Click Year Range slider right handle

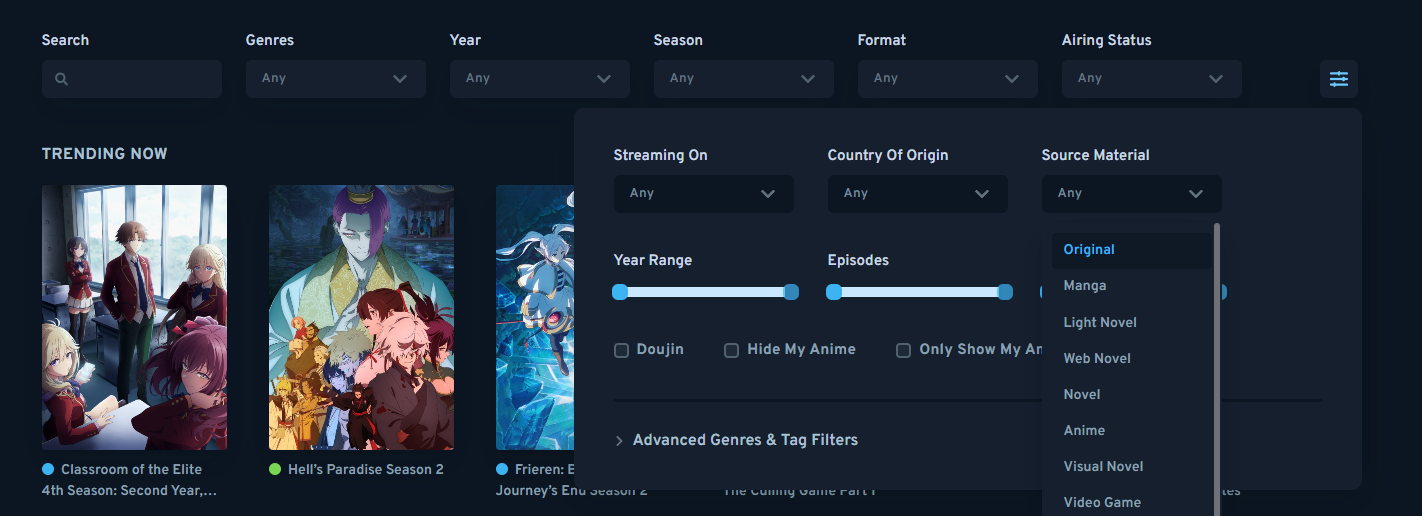point(791,292)
